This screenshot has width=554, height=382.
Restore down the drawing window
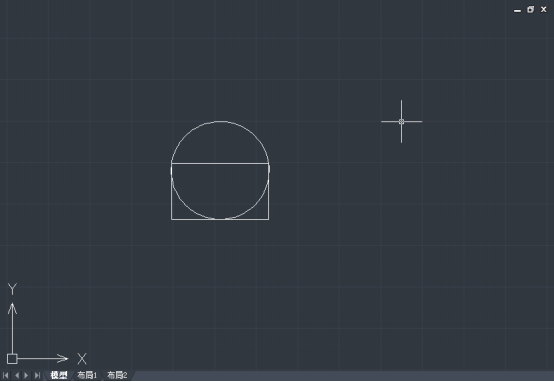tap(530, 10)
